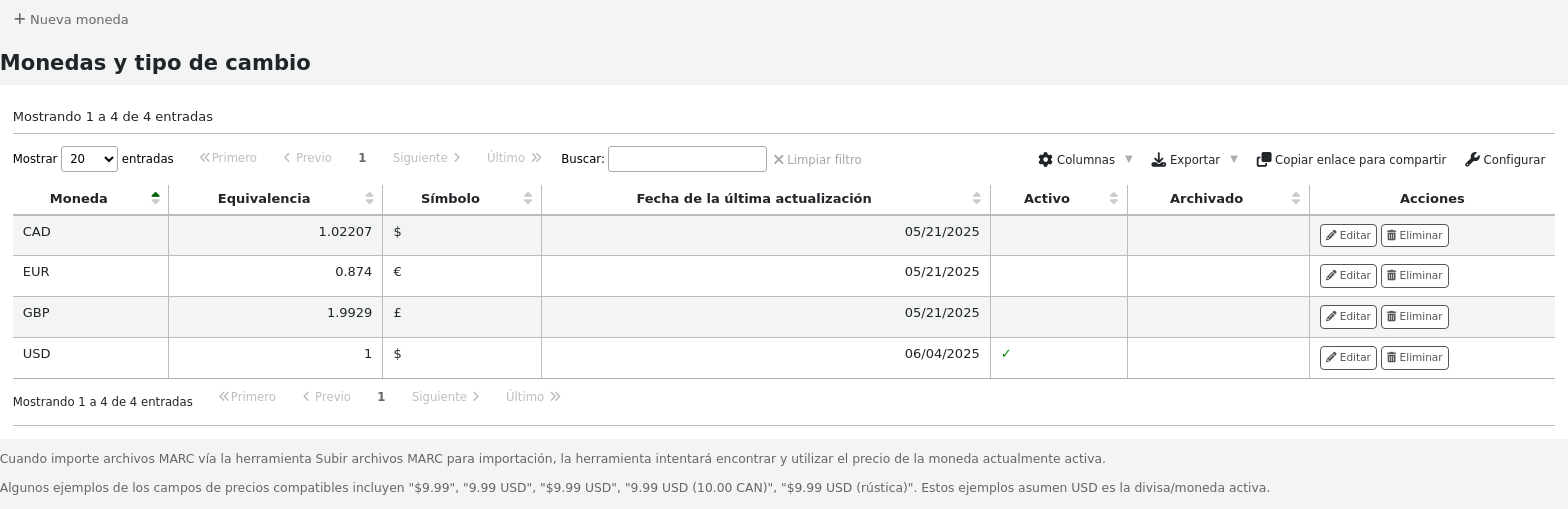Click the plus icon for Nueva moneda

pos(19,19)
